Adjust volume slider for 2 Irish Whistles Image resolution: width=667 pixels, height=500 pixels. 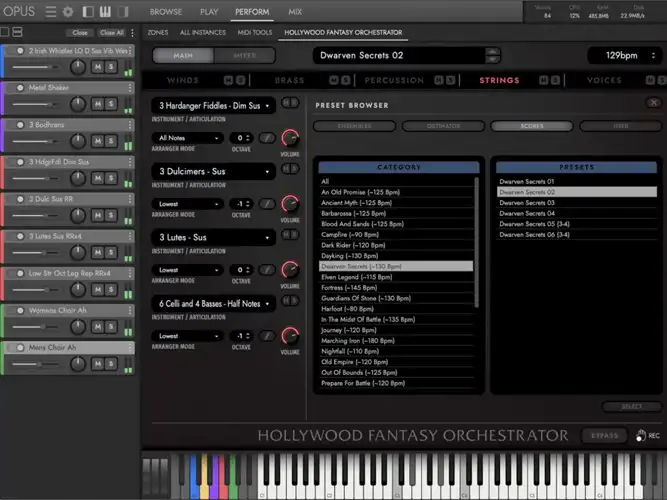(x=35, y=67)
